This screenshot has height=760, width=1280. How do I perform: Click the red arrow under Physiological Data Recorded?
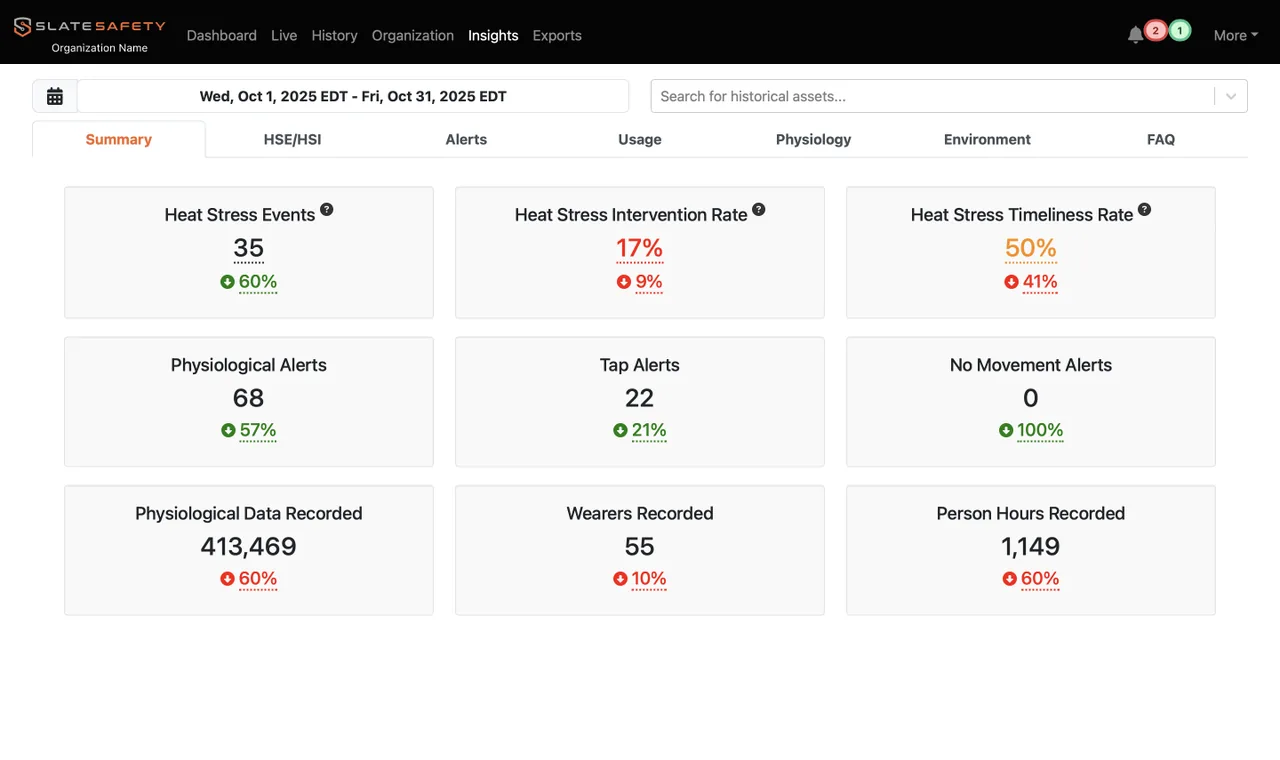coord(227,579)
